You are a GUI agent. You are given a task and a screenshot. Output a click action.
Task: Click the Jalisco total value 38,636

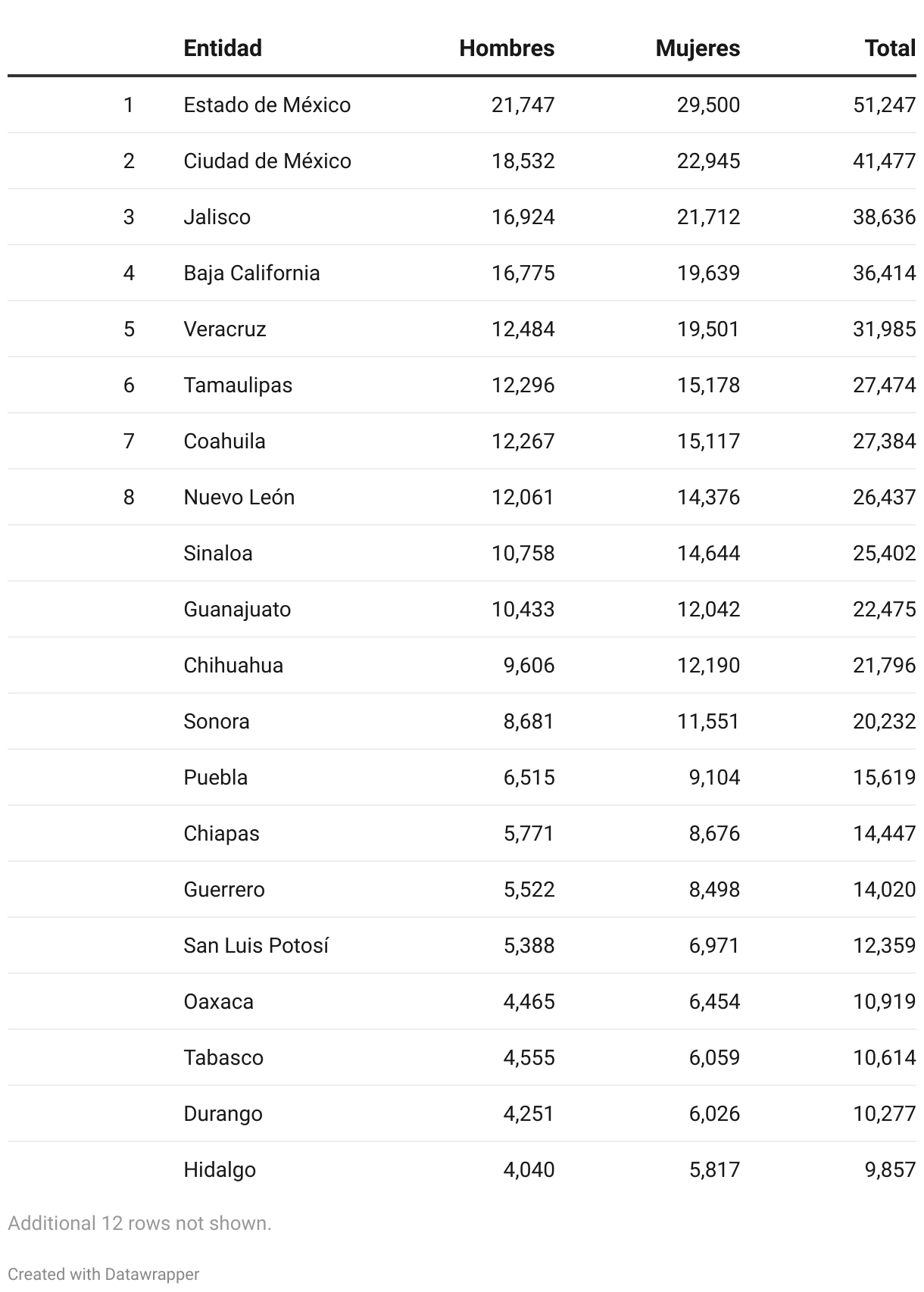click(x=885, y=217)
